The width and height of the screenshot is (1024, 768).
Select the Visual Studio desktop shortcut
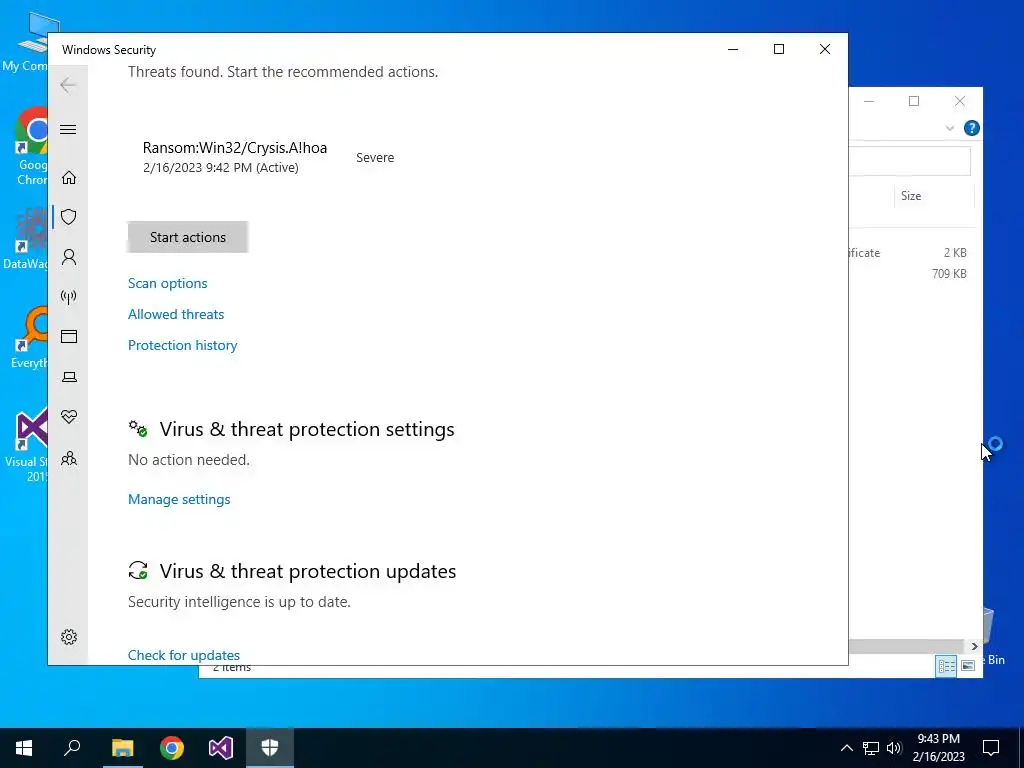pyautogui.click(x=26, y=444)
